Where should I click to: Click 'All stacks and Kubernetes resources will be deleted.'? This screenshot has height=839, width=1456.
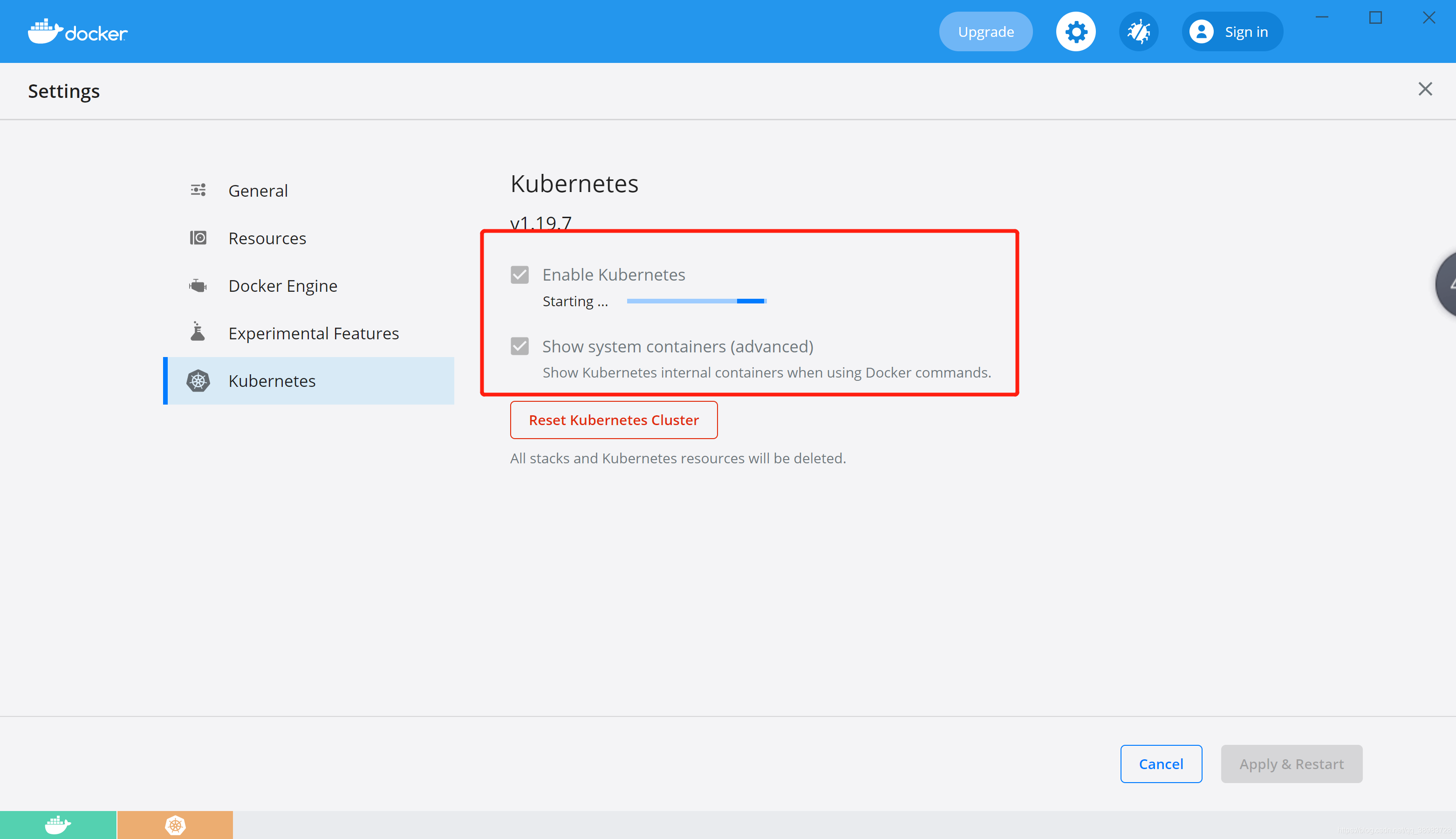678,458
